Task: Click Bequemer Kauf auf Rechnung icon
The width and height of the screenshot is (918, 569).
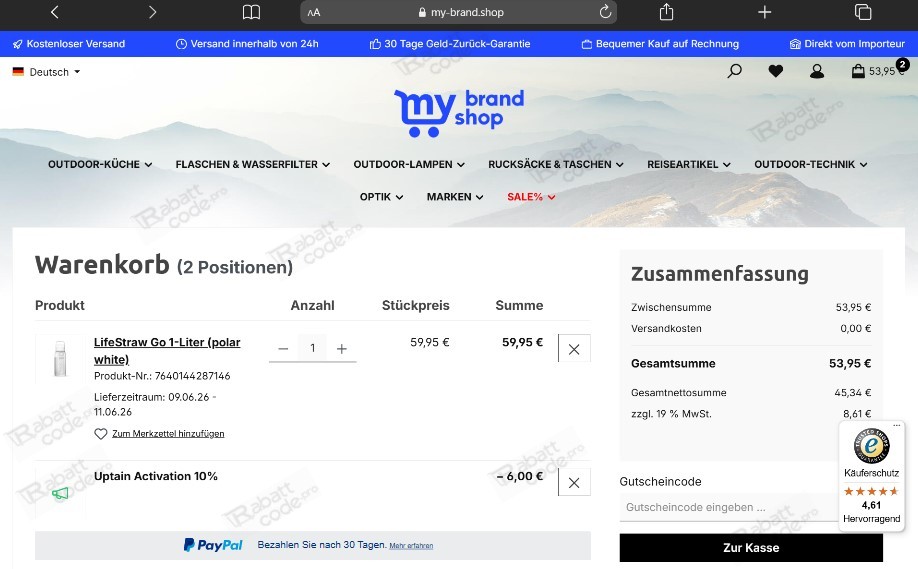Action: tap(587, 44)
